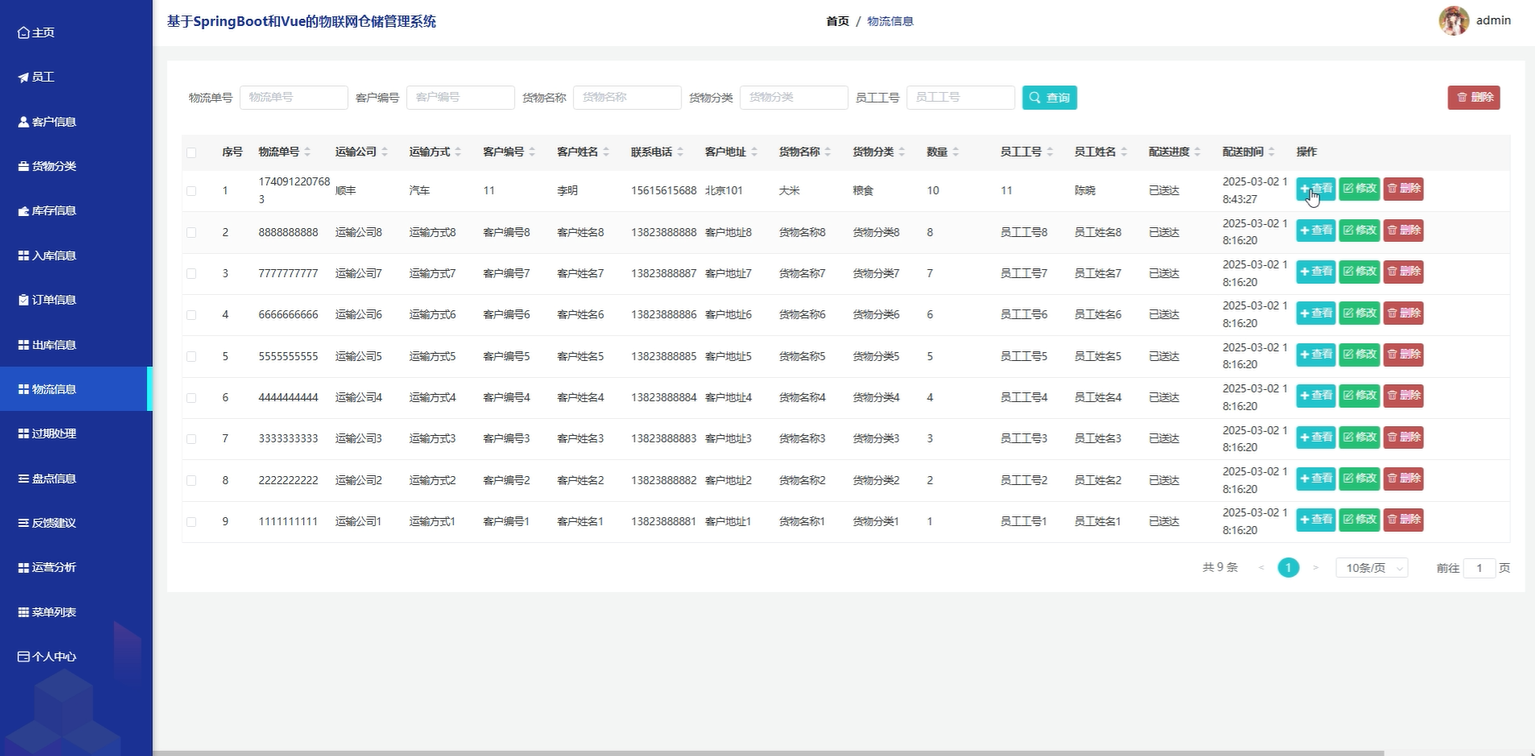Click the previous page arrow
The width and height of the screenshot is (1535, 756).
coord(1261,568)
